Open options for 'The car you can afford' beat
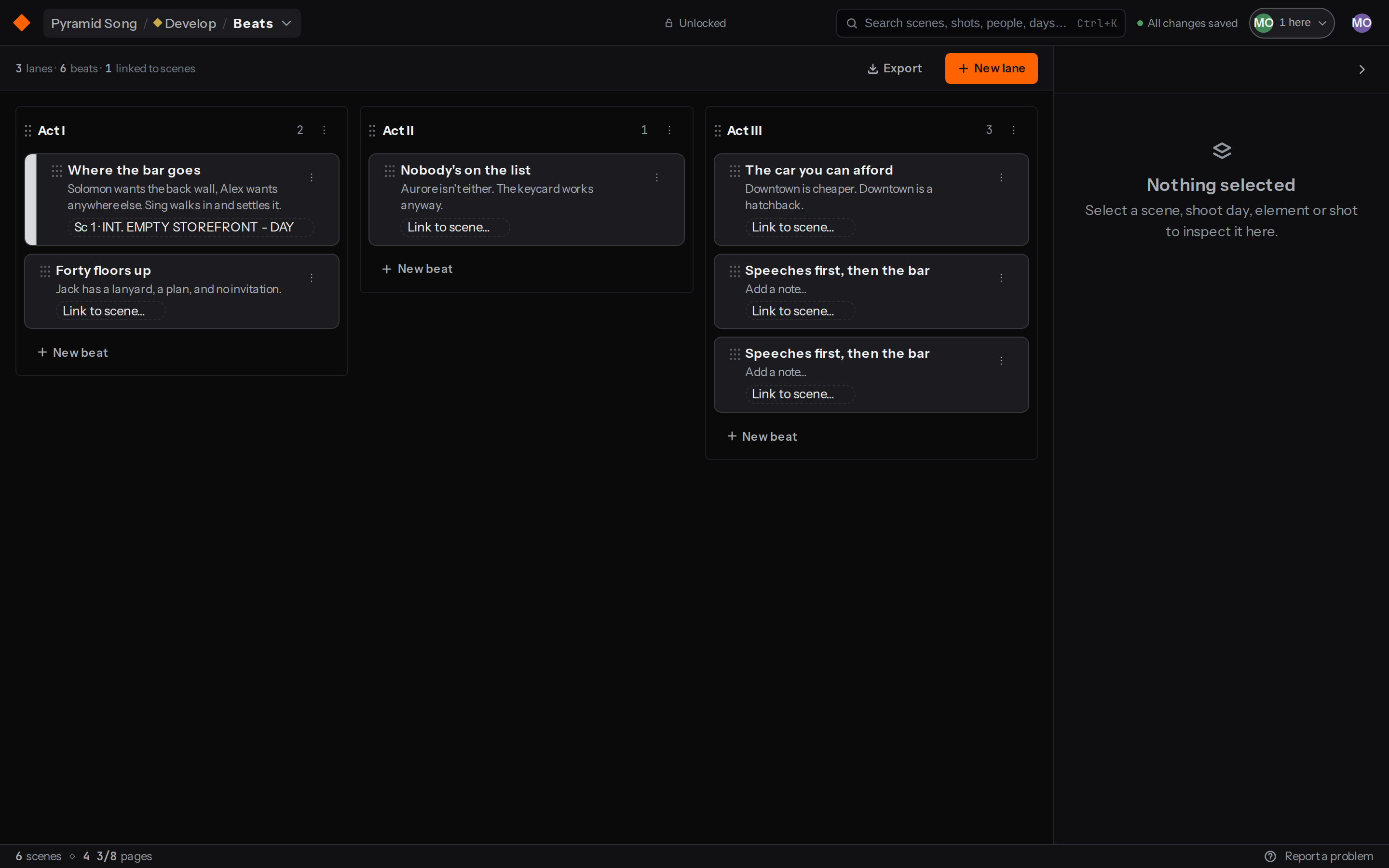1389x868 pixels. [1001, 177]
